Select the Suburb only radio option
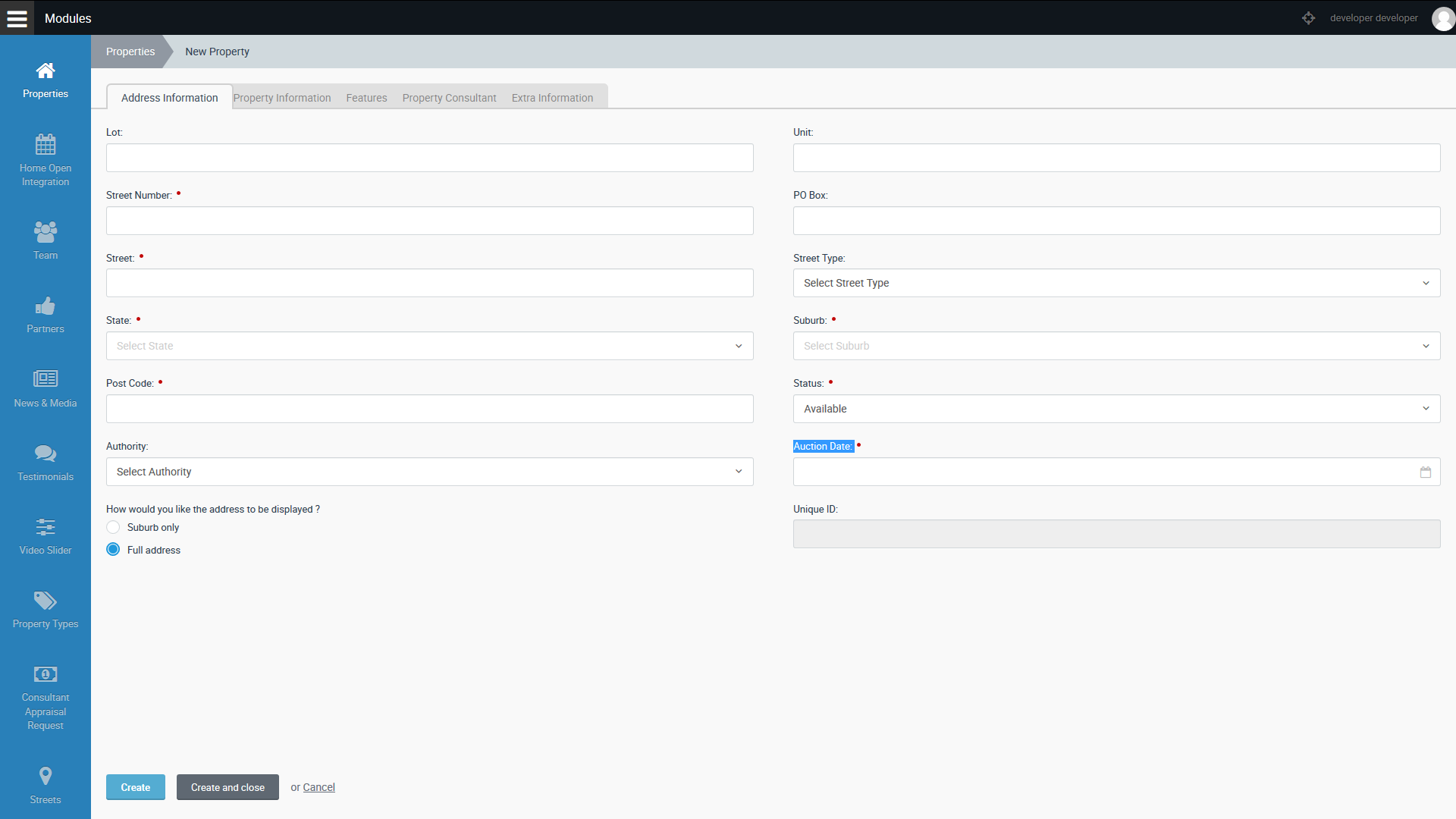The image size is (1456, 819). (x=113, y=527)
